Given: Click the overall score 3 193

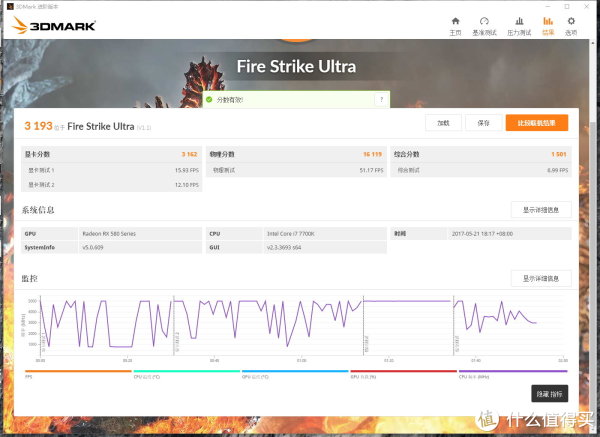Looking at the screenshot, I should pos(38,126).
